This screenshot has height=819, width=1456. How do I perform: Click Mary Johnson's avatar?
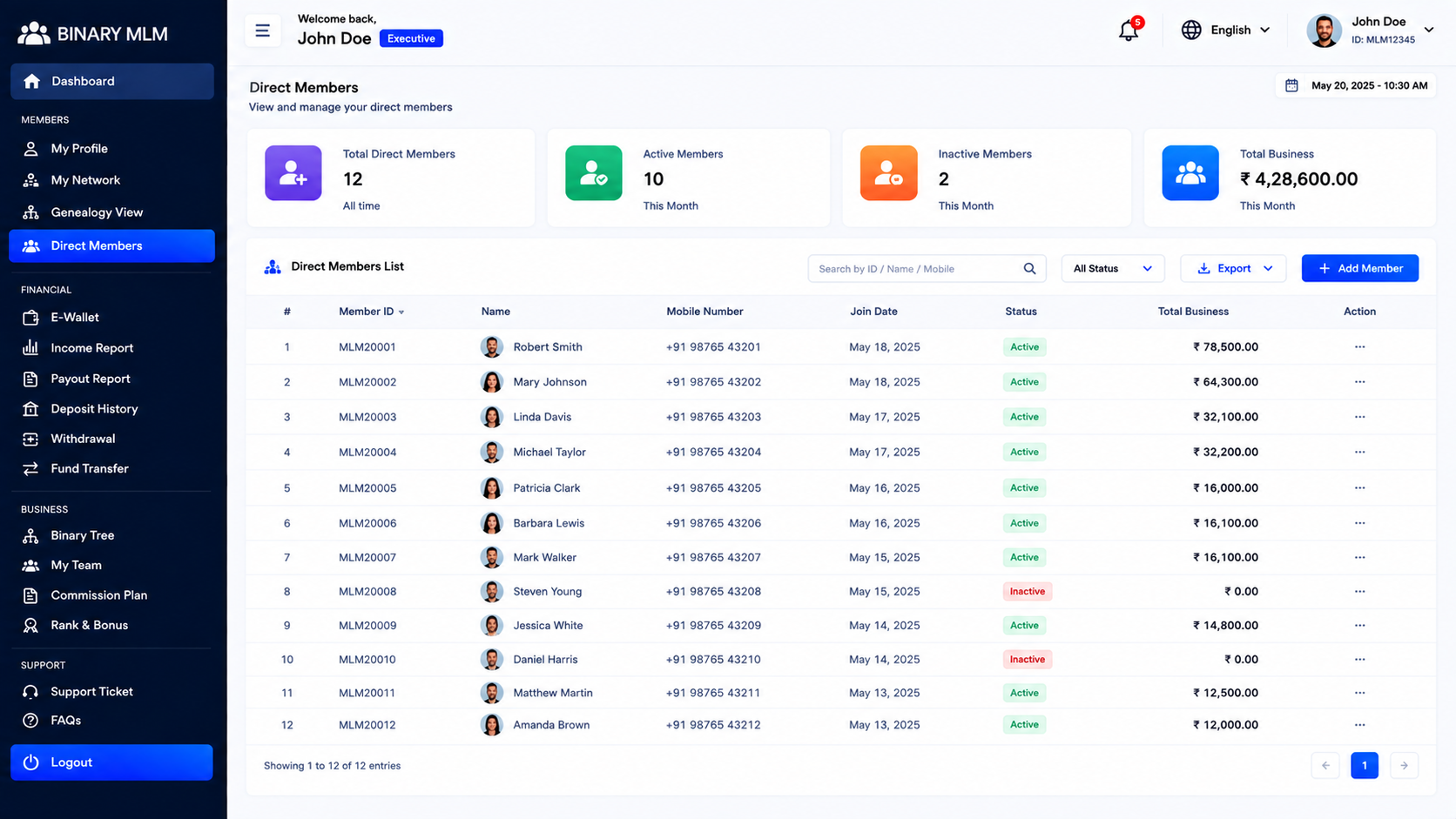[491, 382]
